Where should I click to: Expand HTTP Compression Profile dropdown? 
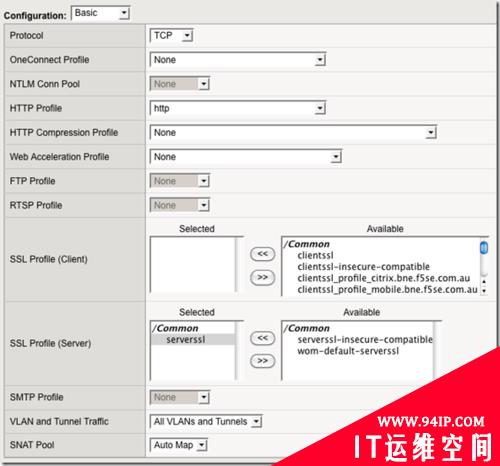pyautogui.click(x=293, y=133)
